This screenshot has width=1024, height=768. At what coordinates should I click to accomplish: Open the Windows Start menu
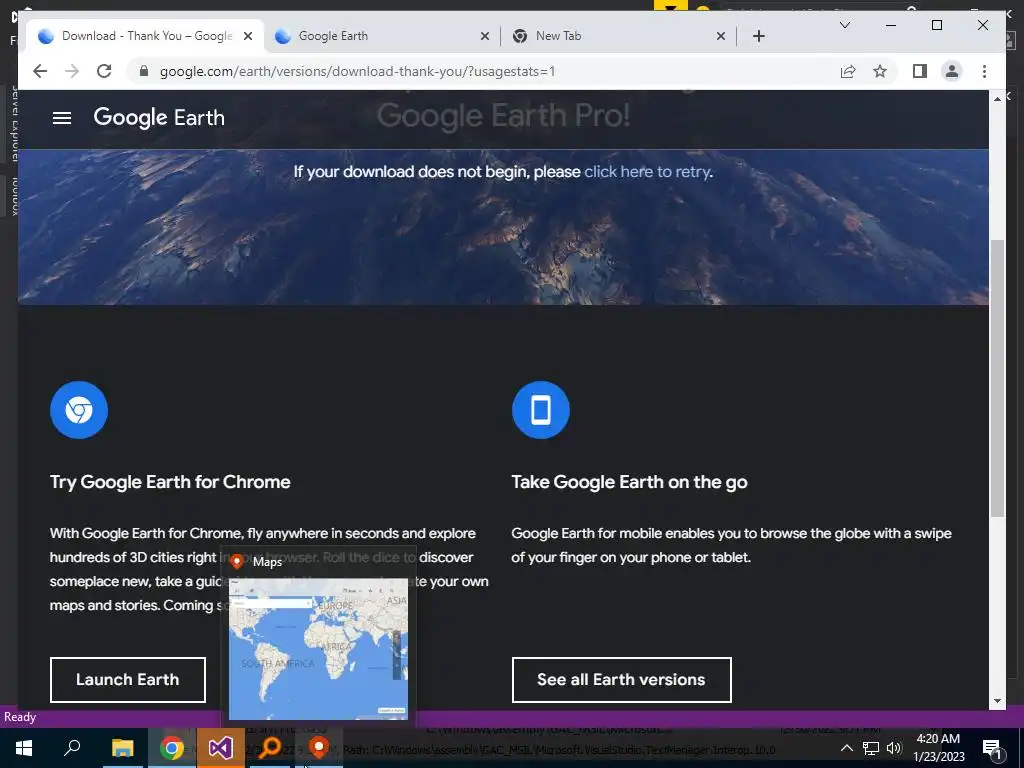point(24,748)
